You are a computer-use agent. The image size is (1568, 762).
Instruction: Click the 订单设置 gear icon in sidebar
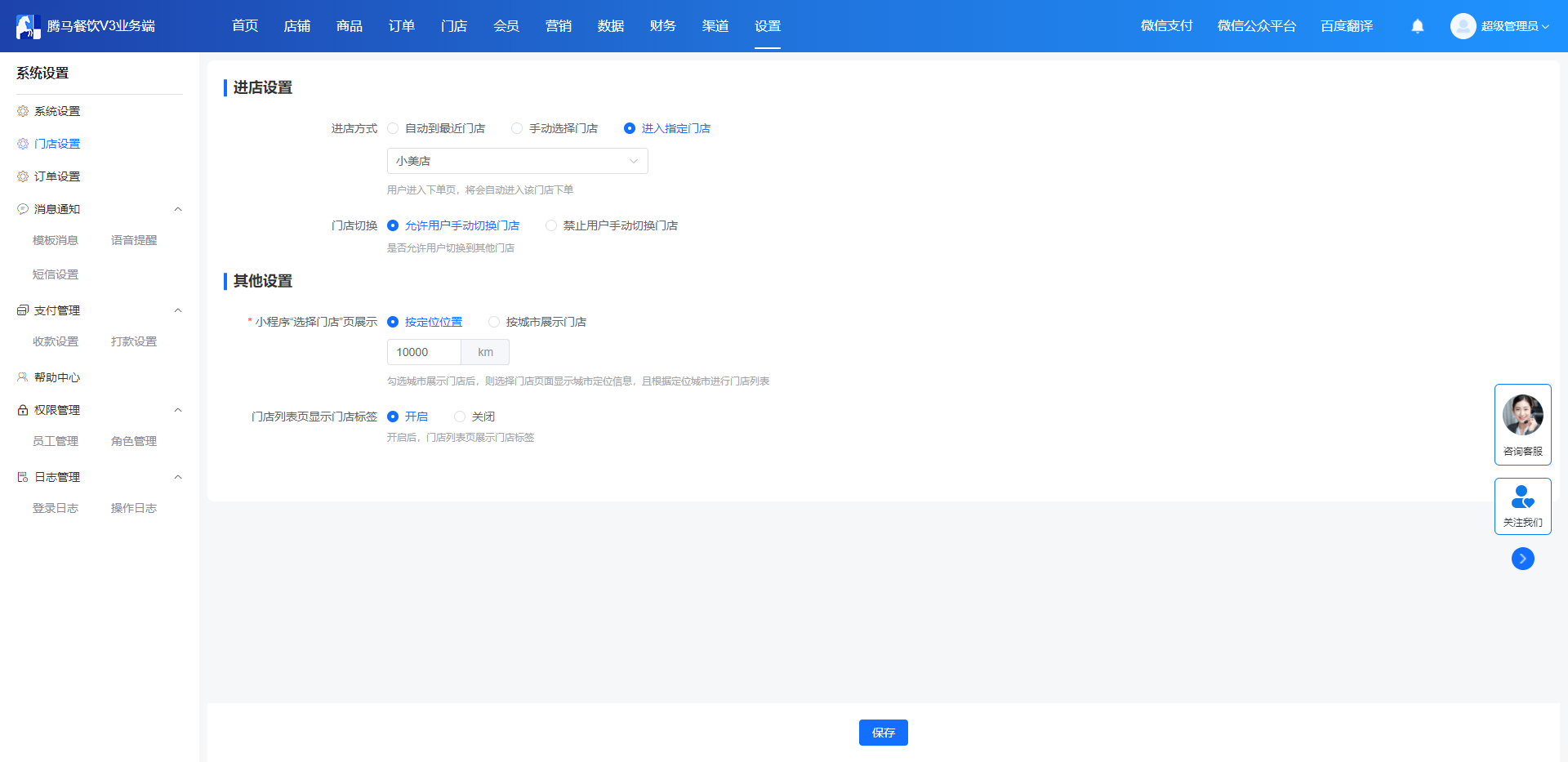pos(23,176)
